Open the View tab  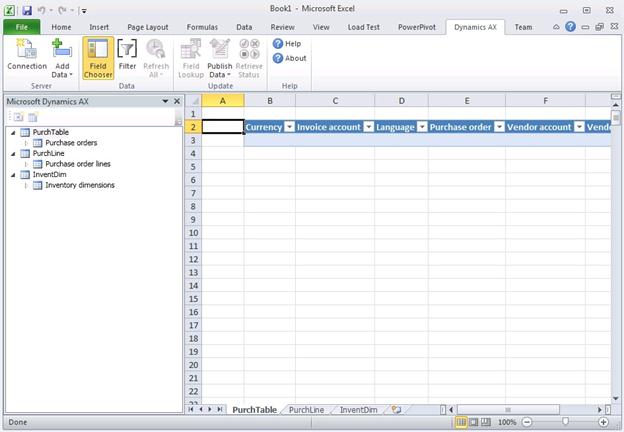point(321,27)
